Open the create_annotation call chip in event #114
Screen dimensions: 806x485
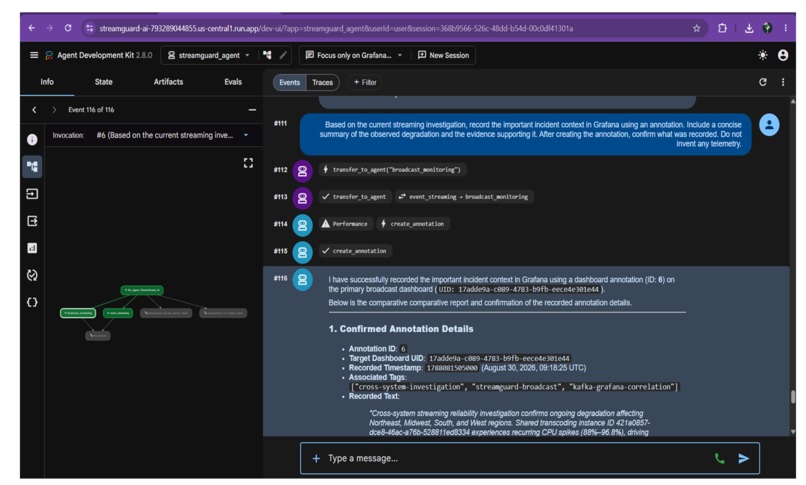tap(413, 224)
